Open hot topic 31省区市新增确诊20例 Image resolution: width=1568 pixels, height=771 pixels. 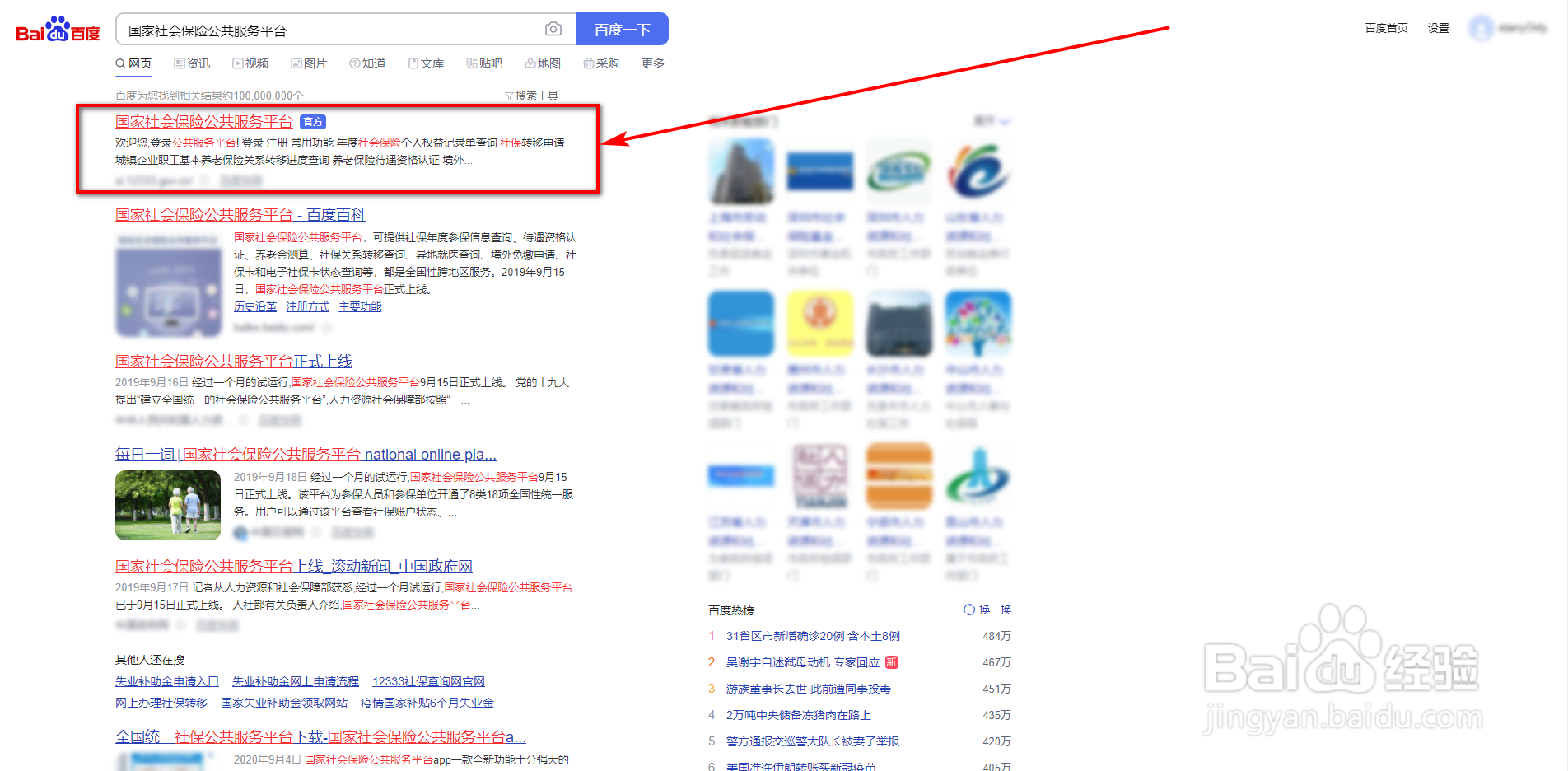coord(813,636)
